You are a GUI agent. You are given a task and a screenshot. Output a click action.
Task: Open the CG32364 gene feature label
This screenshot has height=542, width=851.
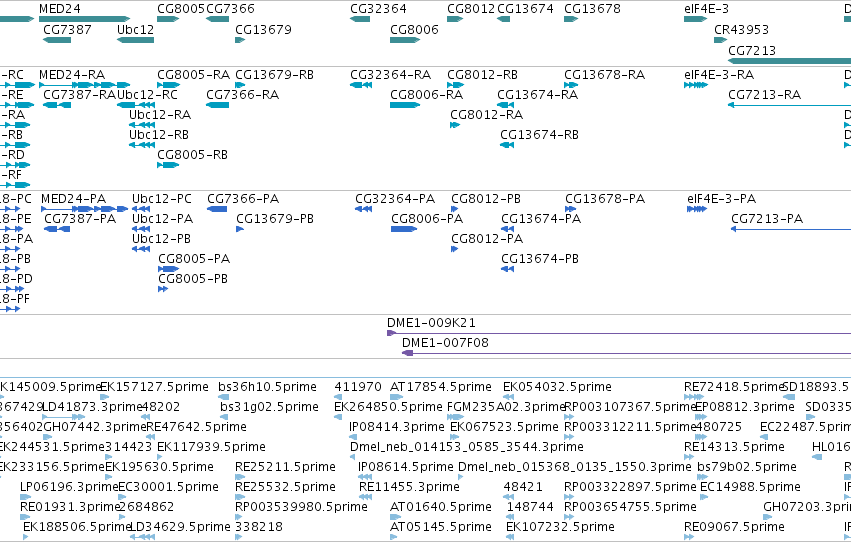pos(378,9)
